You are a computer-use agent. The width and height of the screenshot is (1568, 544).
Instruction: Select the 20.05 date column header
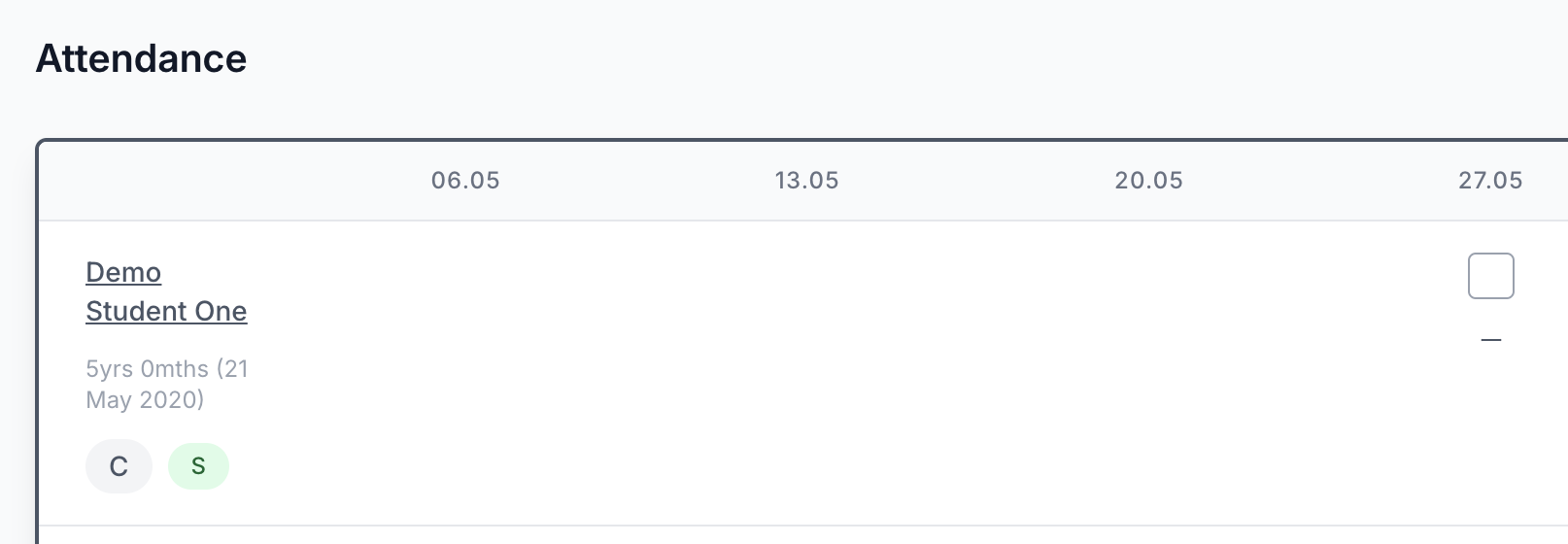click(1148, 181)
